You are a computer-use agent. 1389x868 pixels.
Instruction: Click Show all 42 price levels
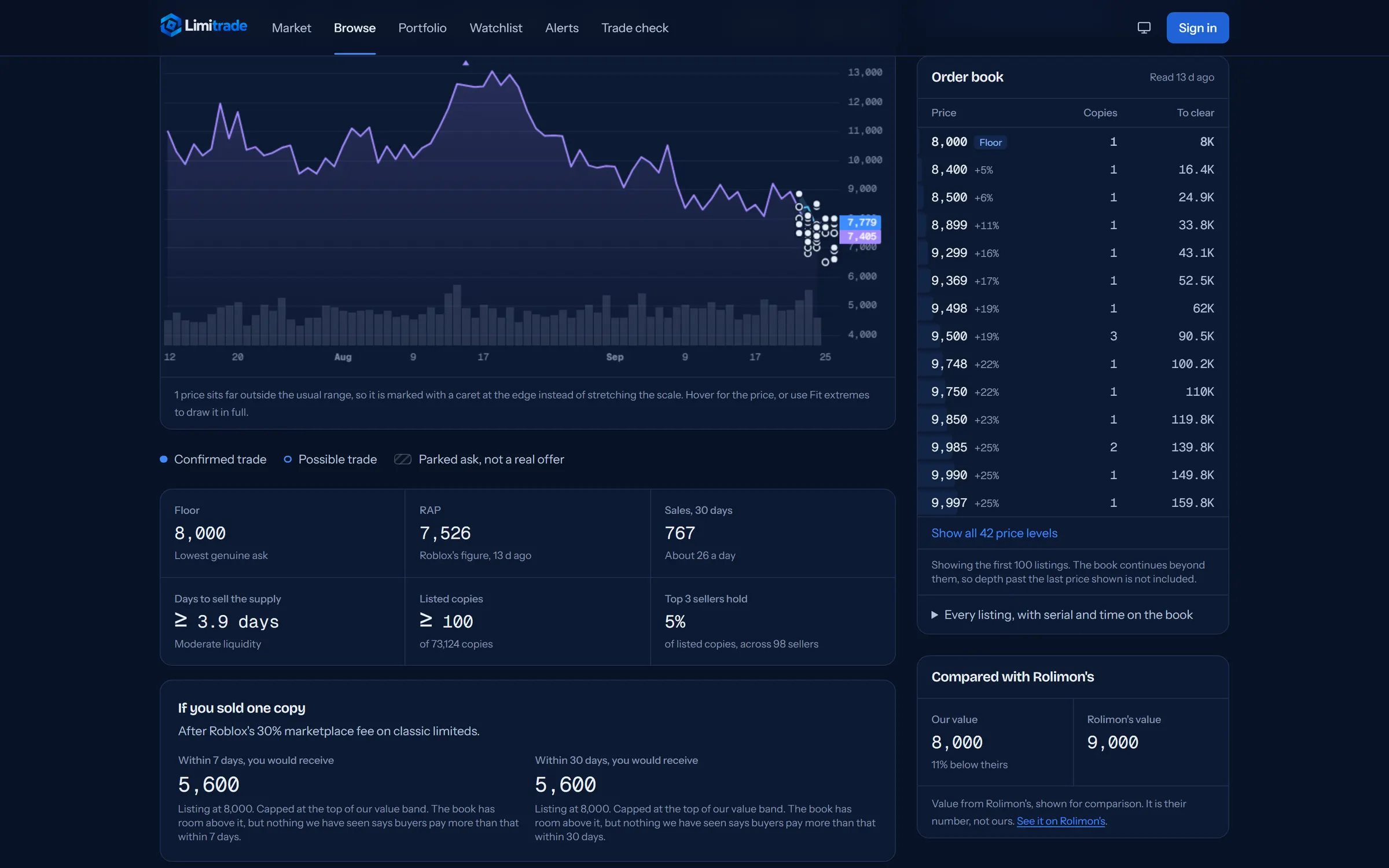994,533
